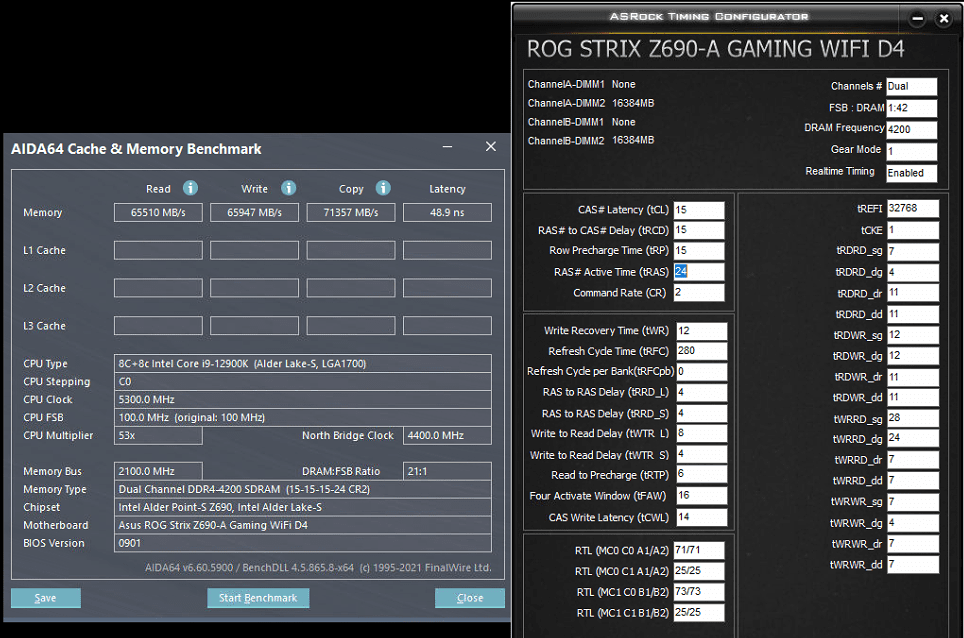Screen dimensions: 964x638
Task: Click the Write Recovery Time (tWR) field
Action: coord(701,331)
